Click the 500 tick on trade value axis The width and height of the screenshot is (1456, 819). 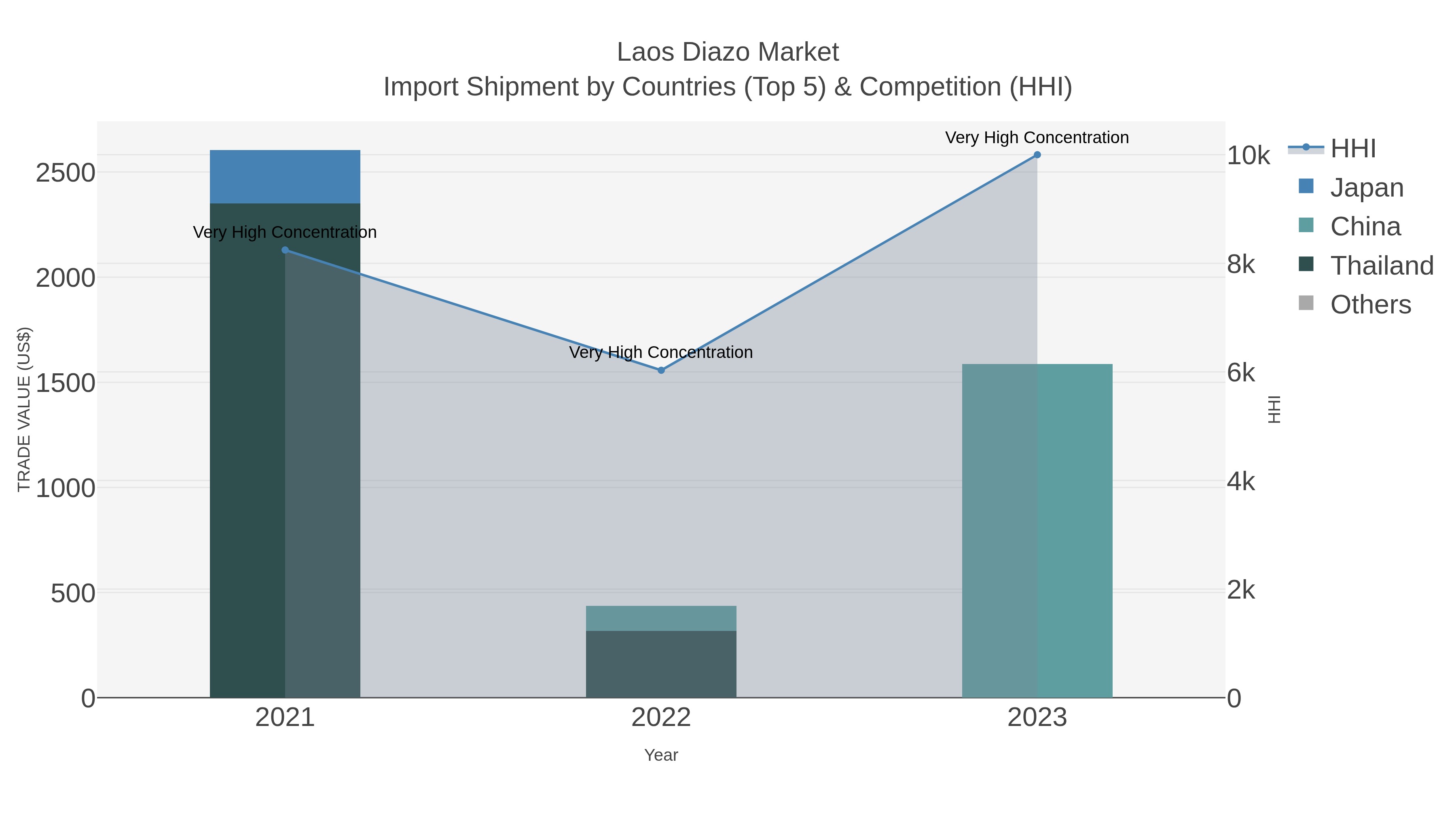pos(73,593)
